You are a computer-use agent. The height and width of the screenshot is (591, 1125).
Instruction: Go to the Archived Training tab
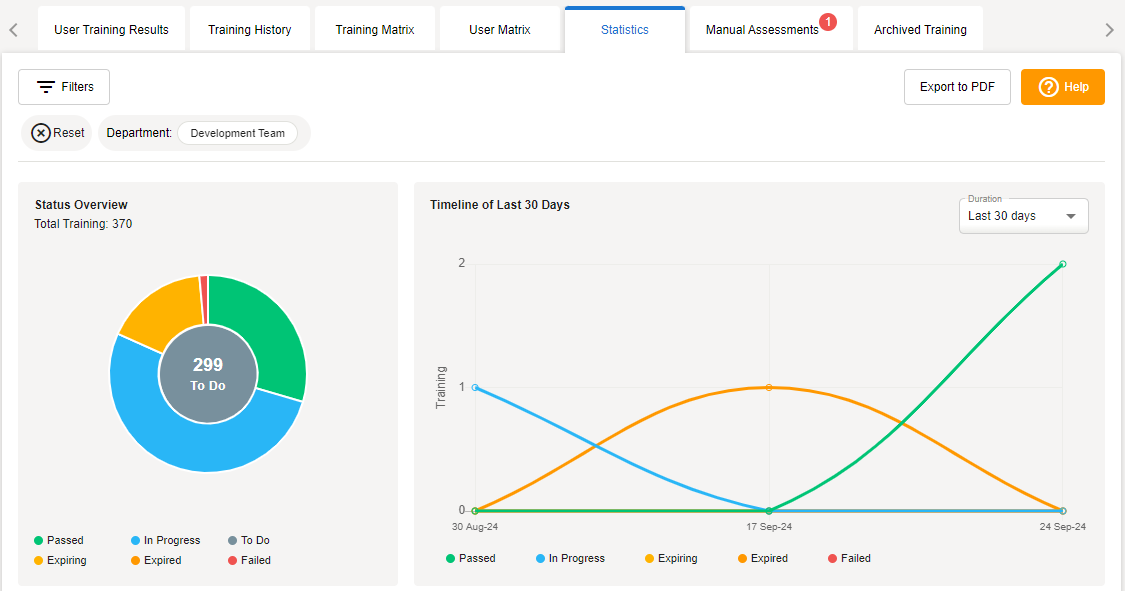920,30
